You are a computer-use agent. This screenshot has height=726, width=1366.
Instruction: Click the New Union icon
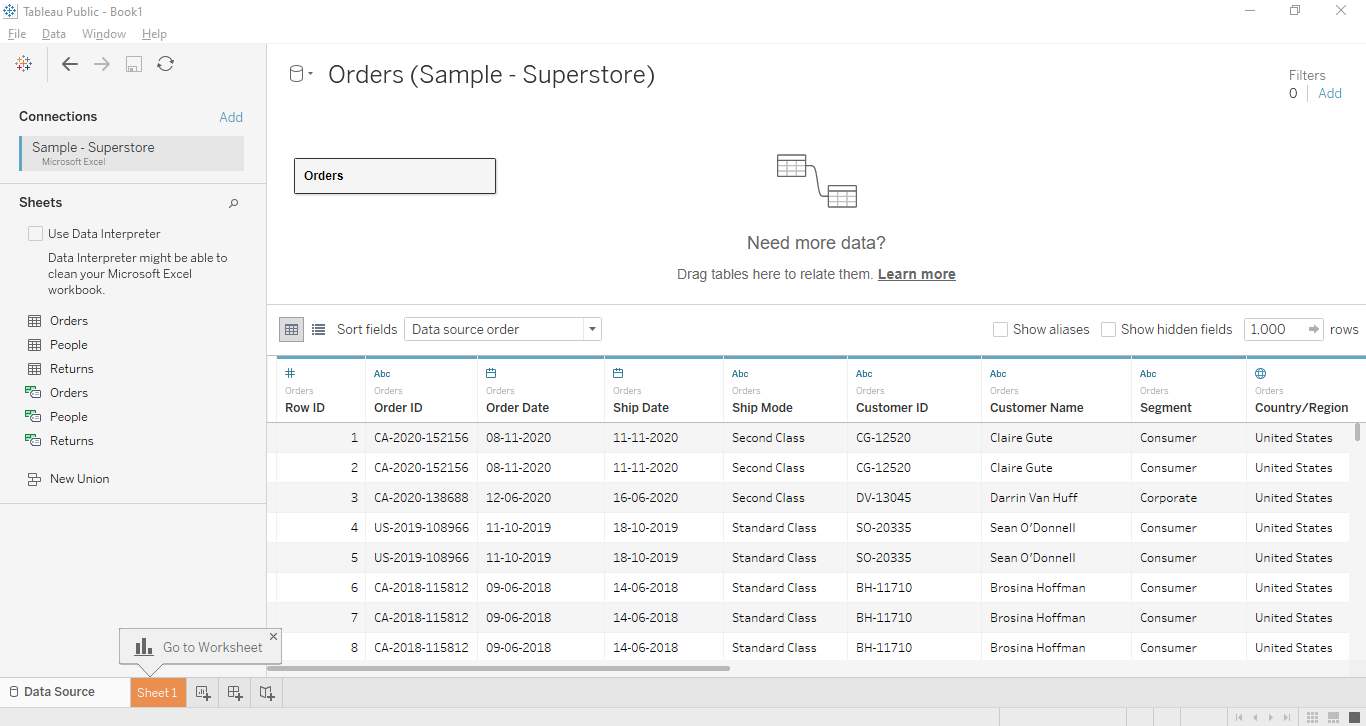coord(34,479)
